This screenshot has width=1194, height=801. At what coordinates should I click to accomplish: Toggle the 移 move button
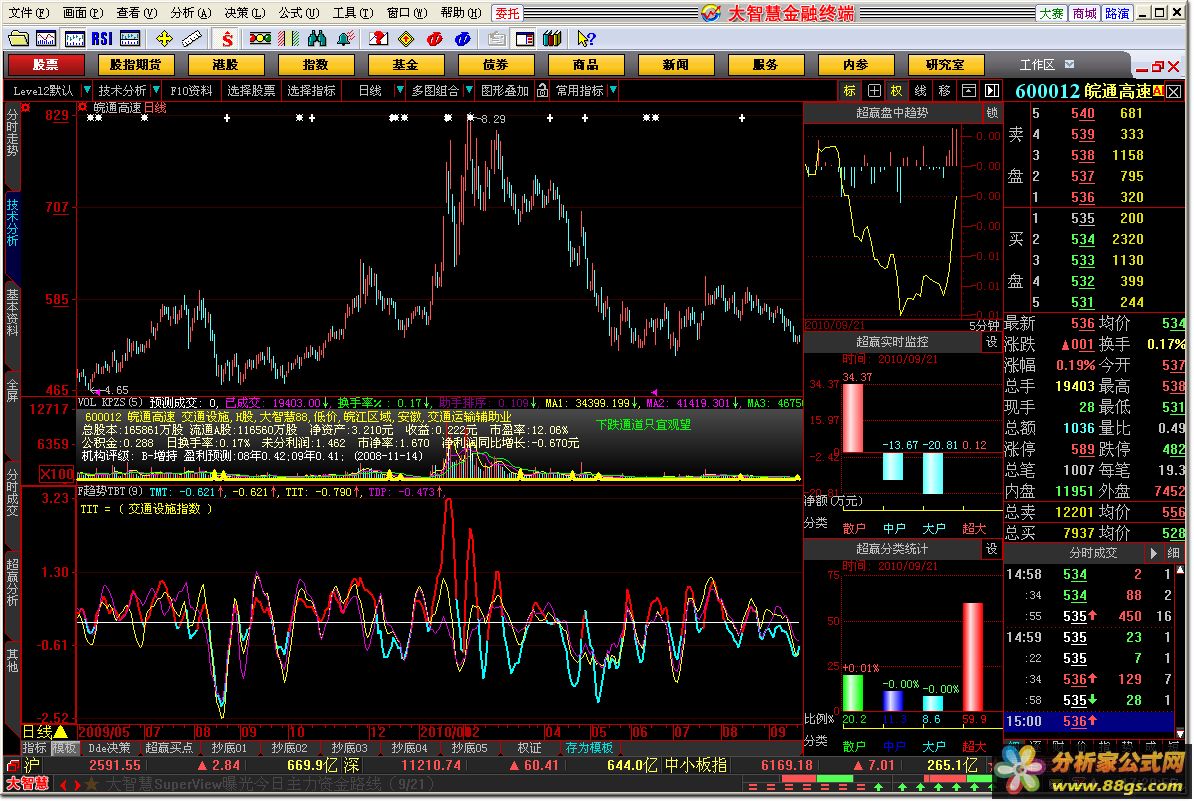tap(945, 91)
